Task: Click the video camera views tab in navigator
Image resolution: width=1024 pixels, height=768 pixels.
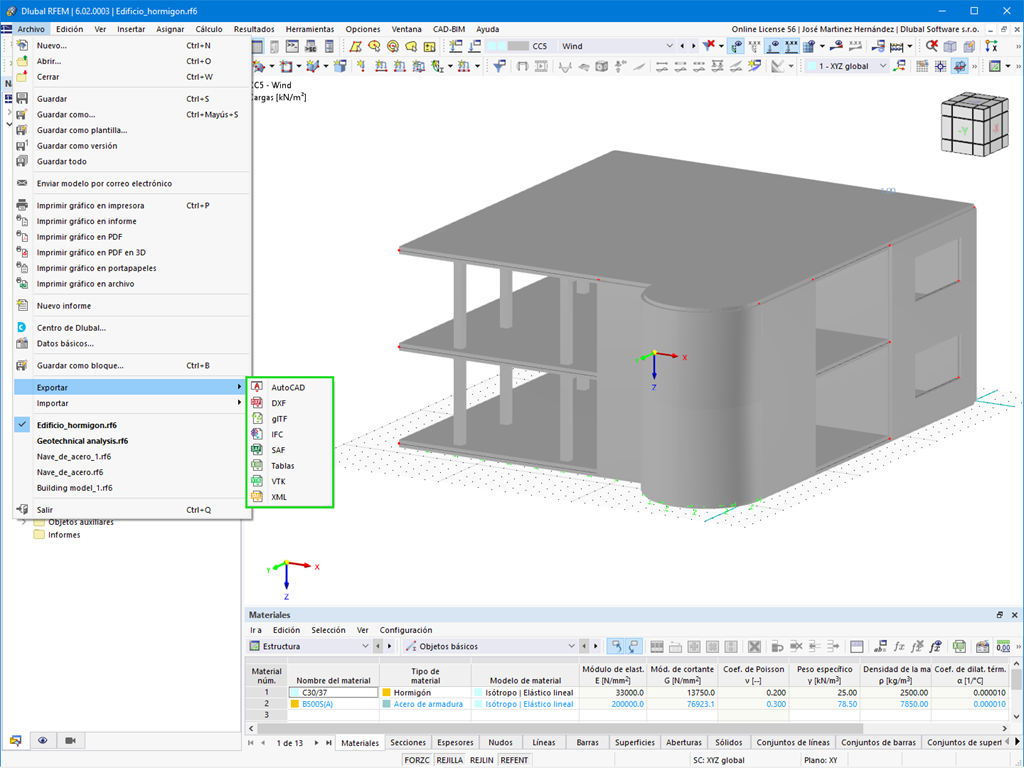Action: click(x=71, y=741)
